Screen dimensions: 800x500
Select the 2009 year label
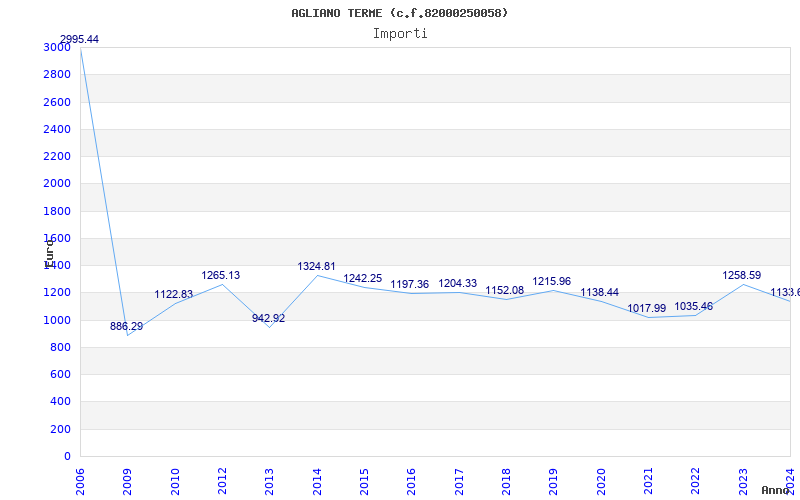click(127, 482)
